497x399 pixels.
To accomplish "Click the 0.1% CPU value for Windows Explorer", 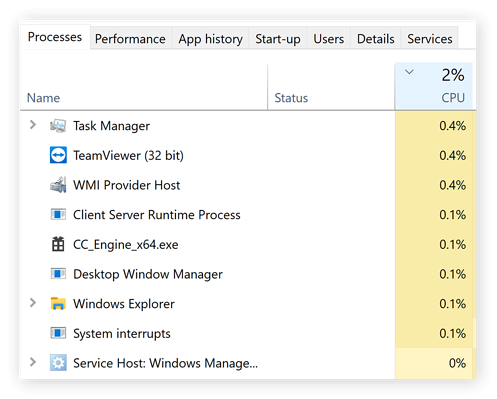I will 452,304.
